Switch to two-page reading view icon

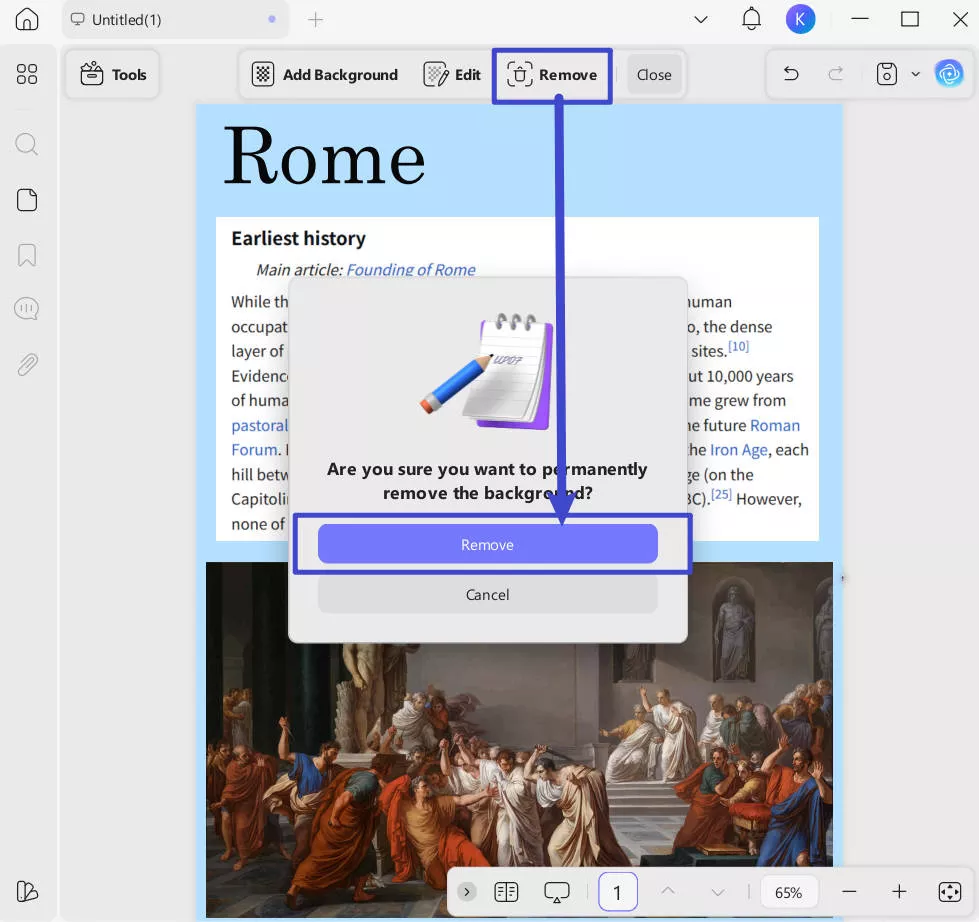(506, 891)
